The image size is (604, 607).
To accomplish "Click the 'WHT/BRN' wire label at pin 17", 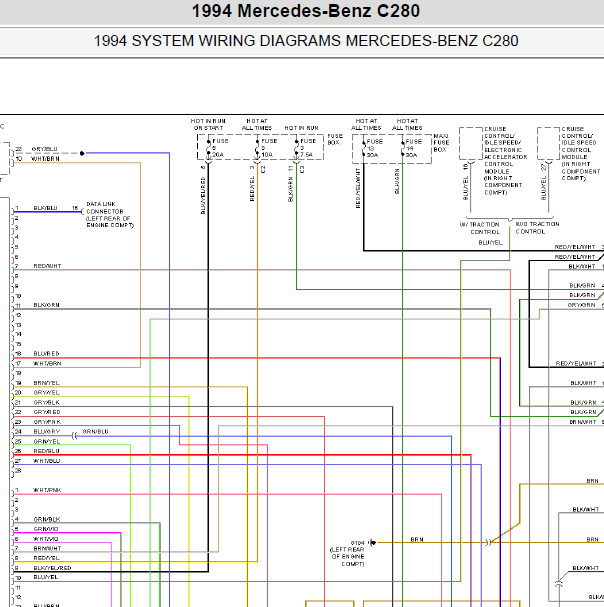I will (x=47, y=364).
